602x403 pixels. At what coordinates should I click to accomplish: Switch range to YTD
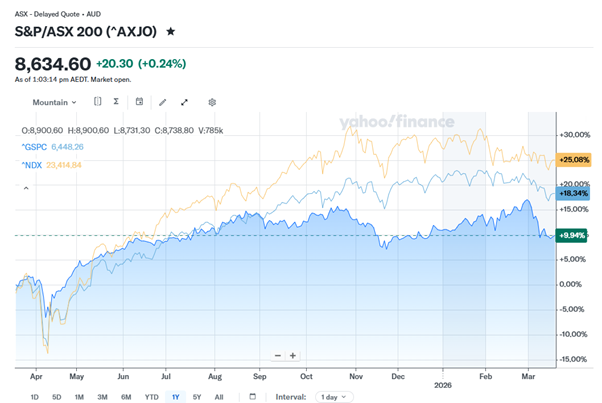click(x=152, y=397)
